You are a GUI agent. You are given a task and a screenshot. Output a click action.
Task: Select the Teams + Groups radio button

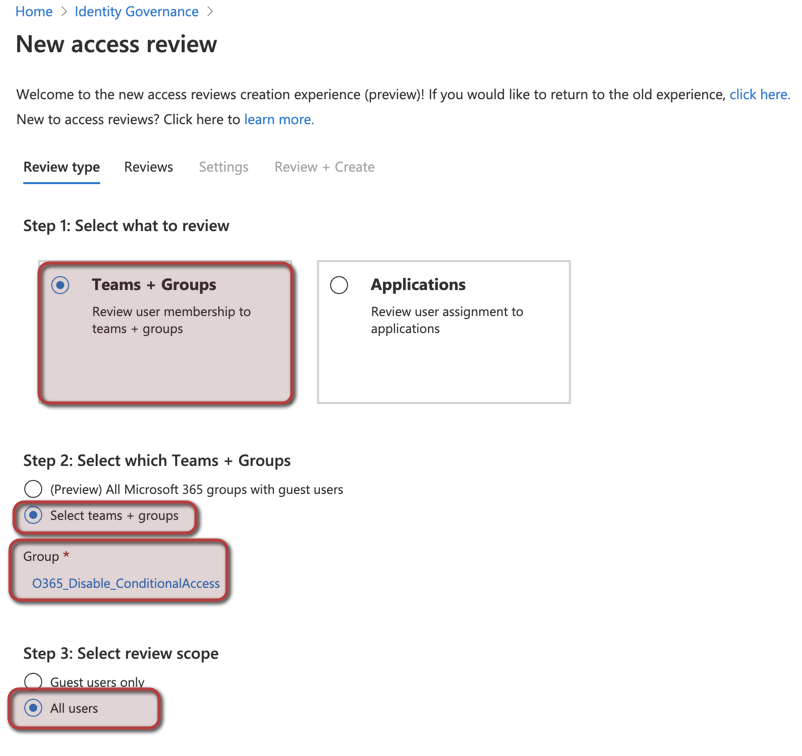[61, 285]
